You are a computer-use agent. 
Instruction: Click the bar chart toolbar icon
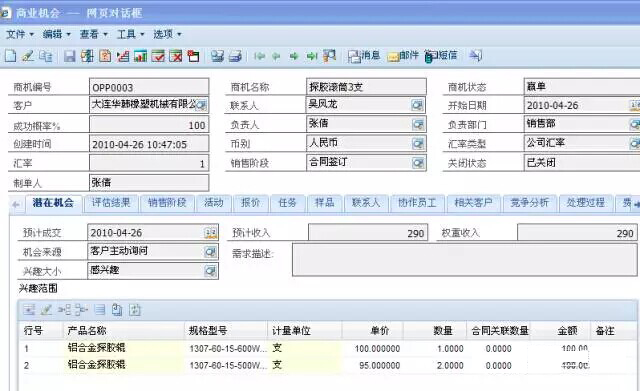pyautogui.click(x=140, y=56)
